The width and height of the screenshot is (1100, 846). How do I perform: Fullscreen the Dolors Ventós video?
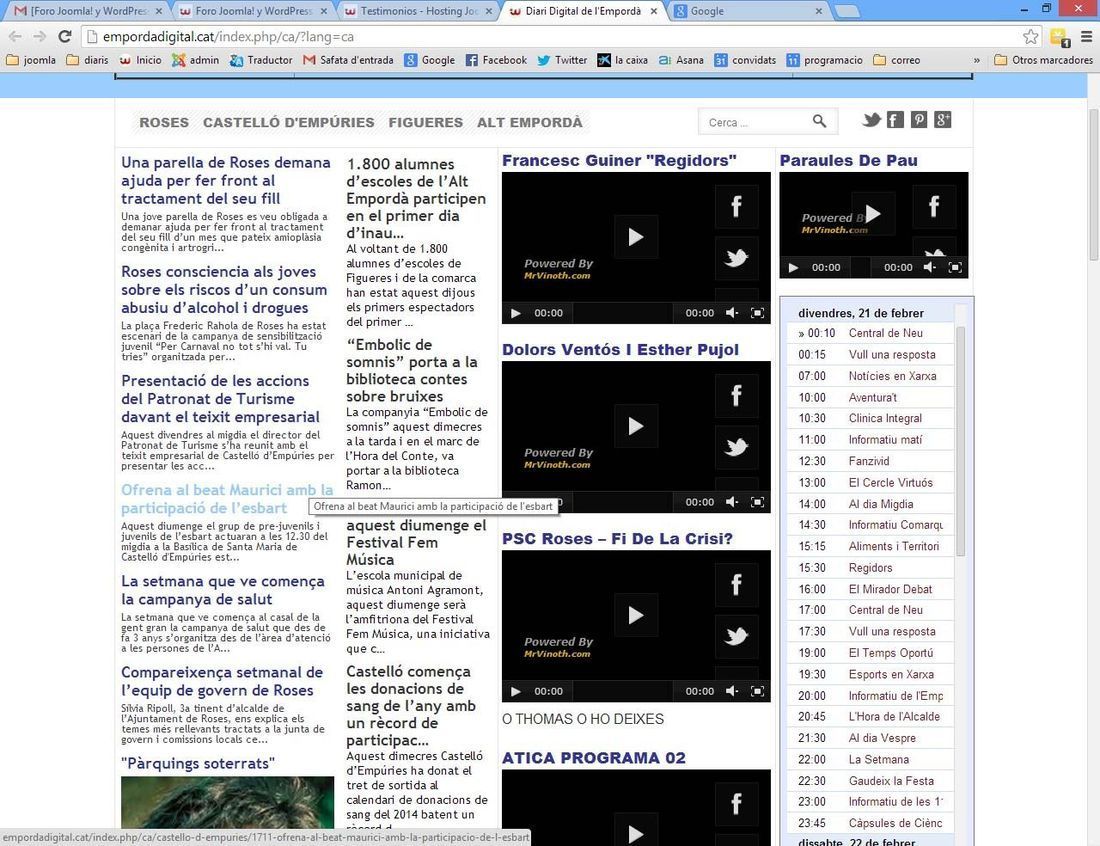[x=758, y=502]
